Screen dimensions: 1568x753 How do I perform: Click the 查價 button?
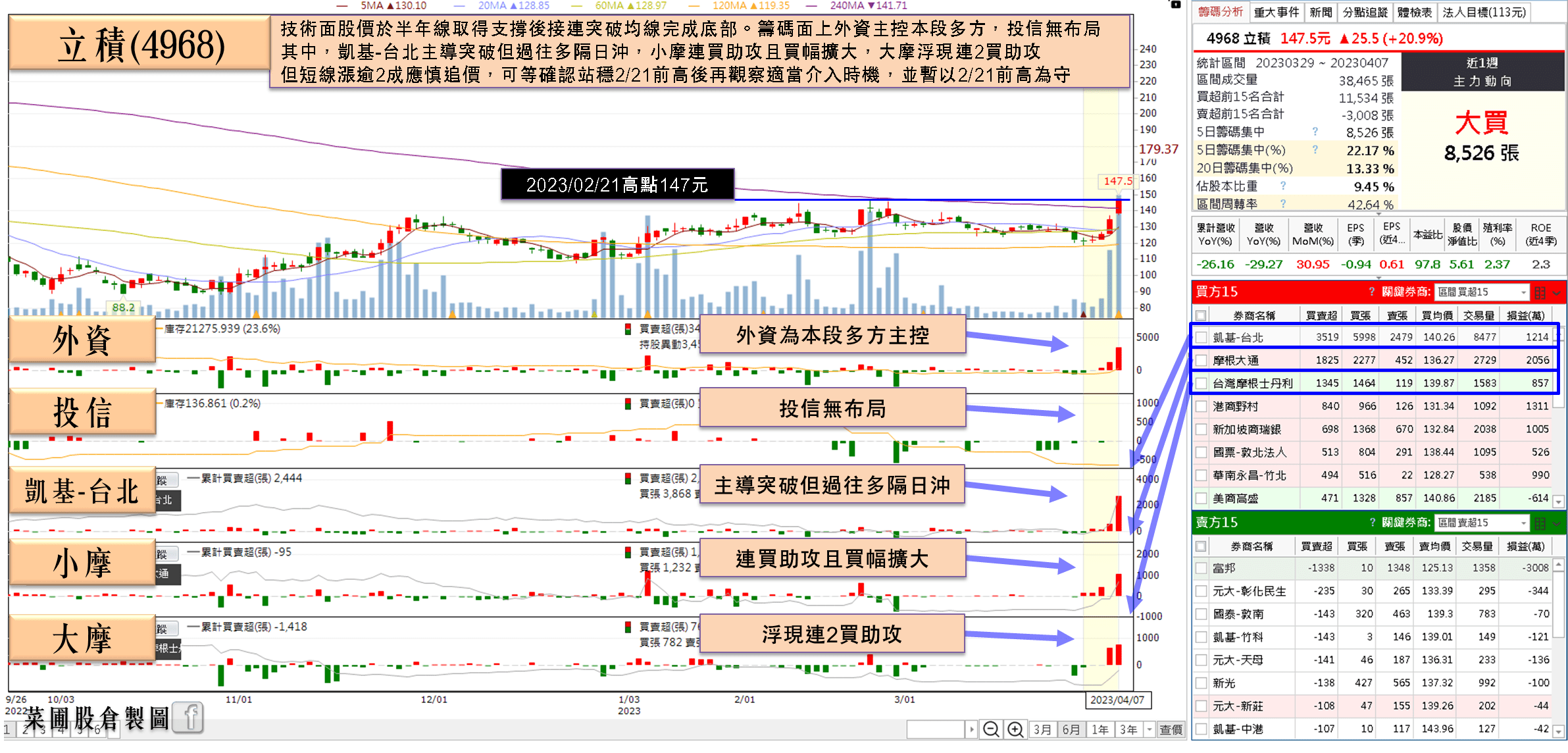point(1171,729)
